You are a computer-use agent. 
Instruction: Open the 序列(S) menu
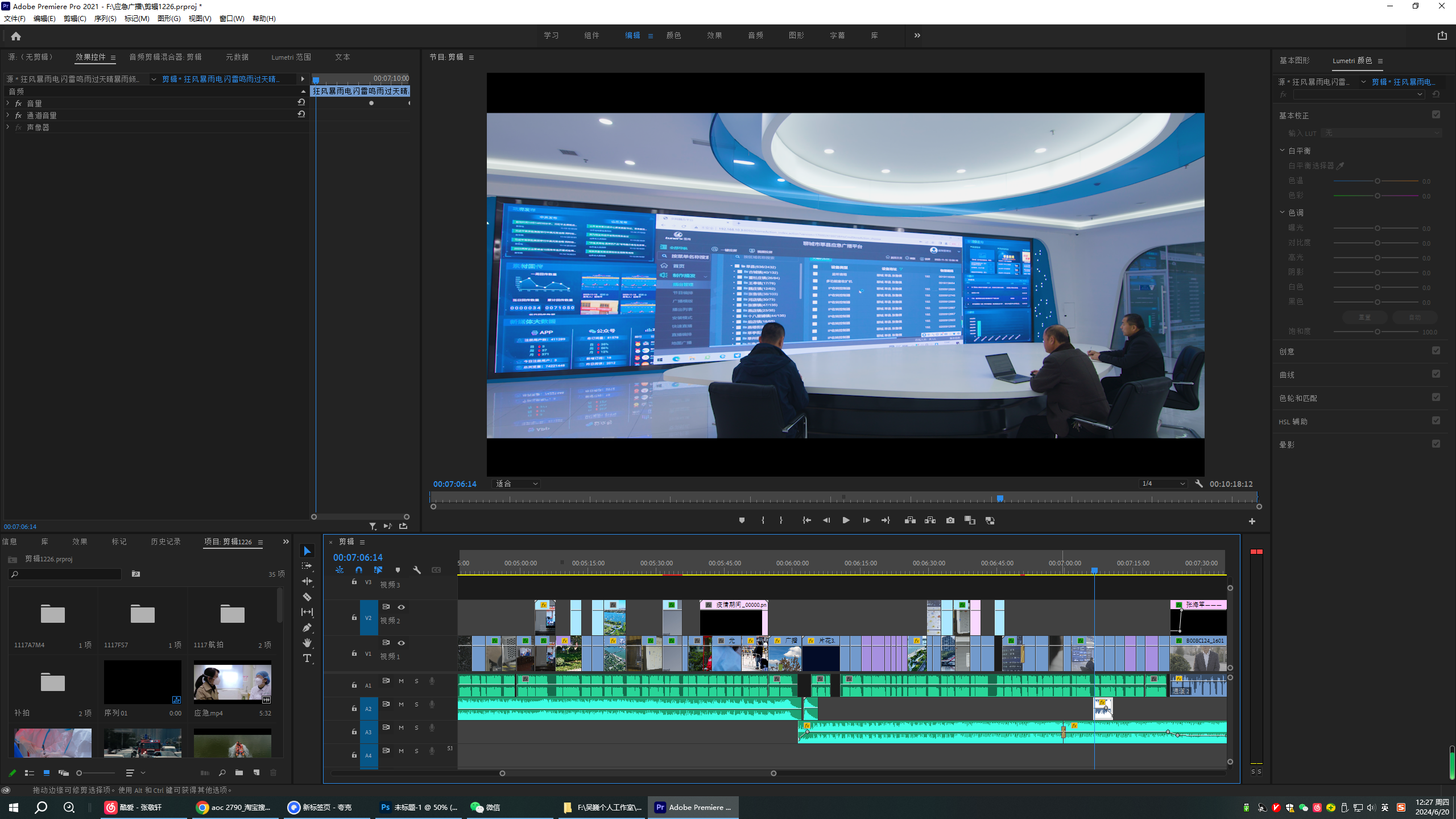click(x=105, y=19)
